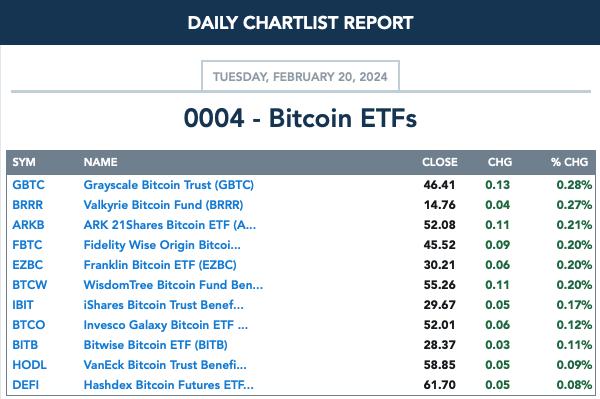
Task: Click the FBTC ticker symbol
Action: (x=27, y=244)
